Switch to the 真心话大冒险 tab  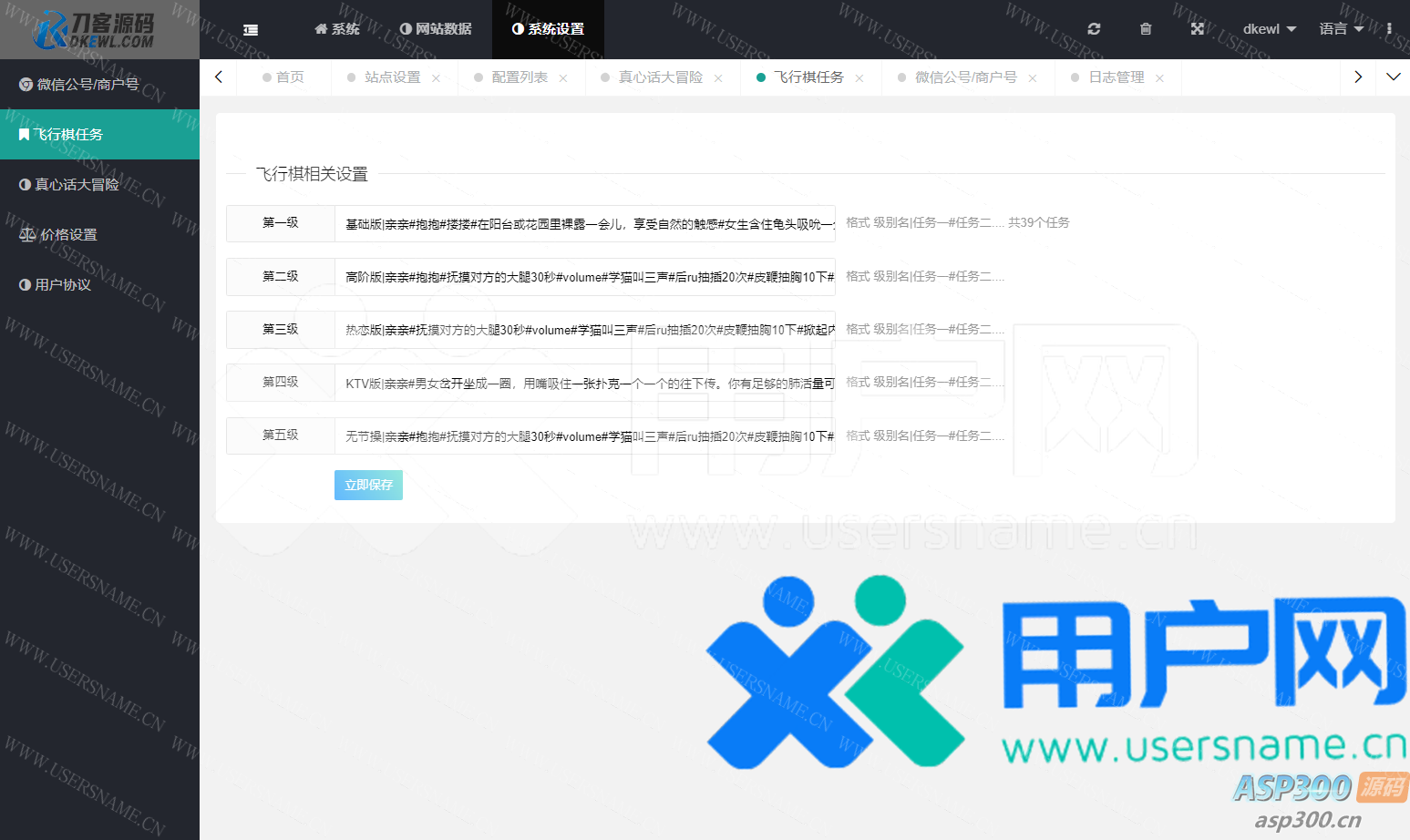pyautogui.click(x=660, y=77)
